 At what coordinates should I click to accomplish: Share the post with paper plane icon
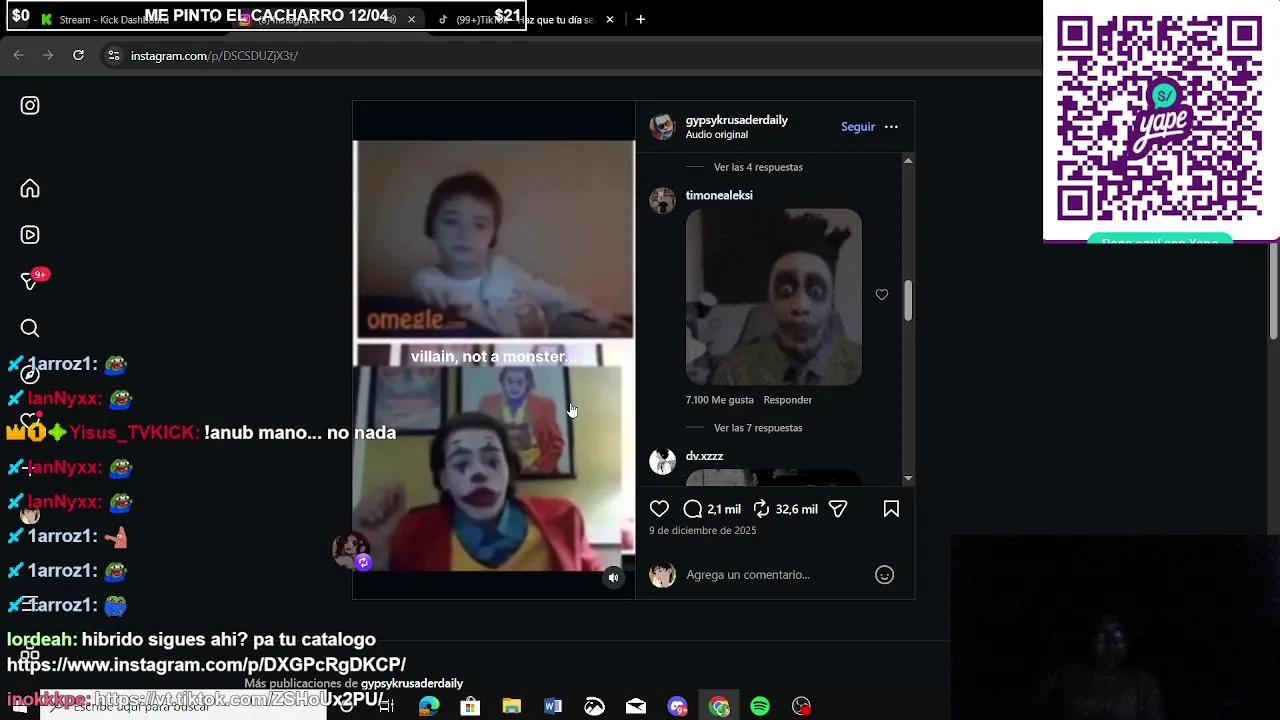click(x=838, y=509)
